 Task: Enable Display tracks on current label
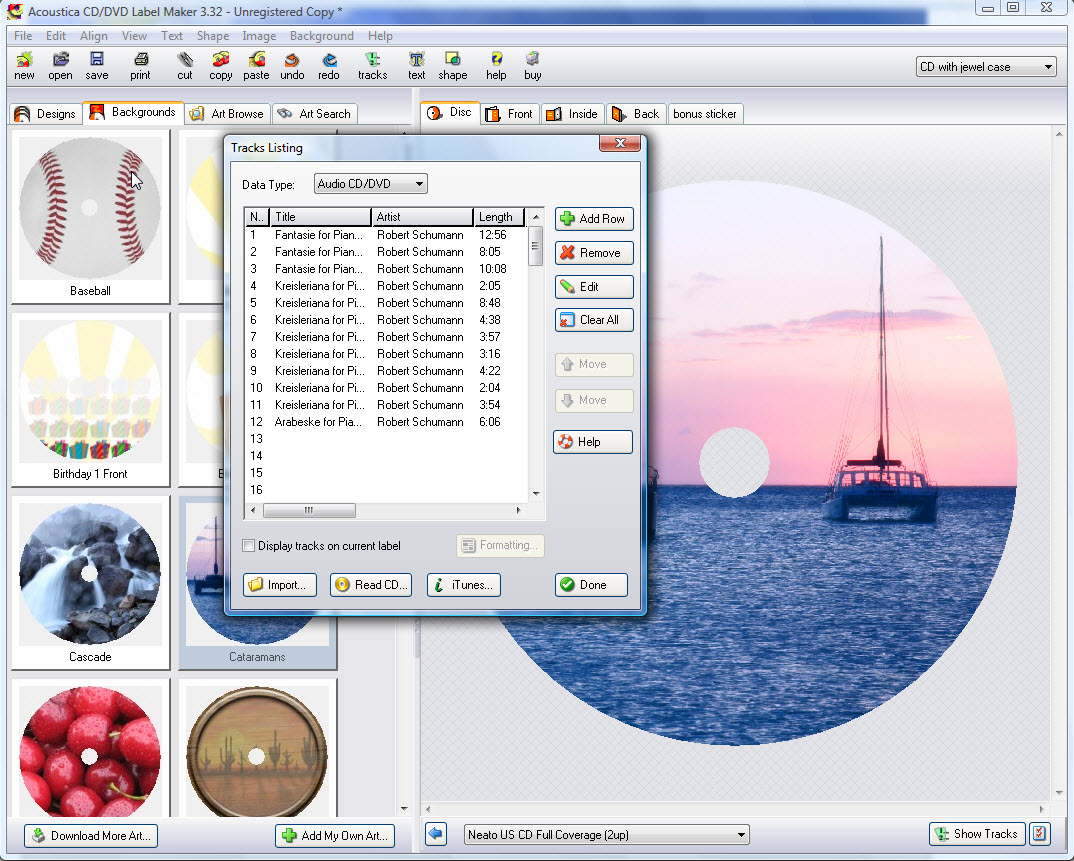coord(249,546)
